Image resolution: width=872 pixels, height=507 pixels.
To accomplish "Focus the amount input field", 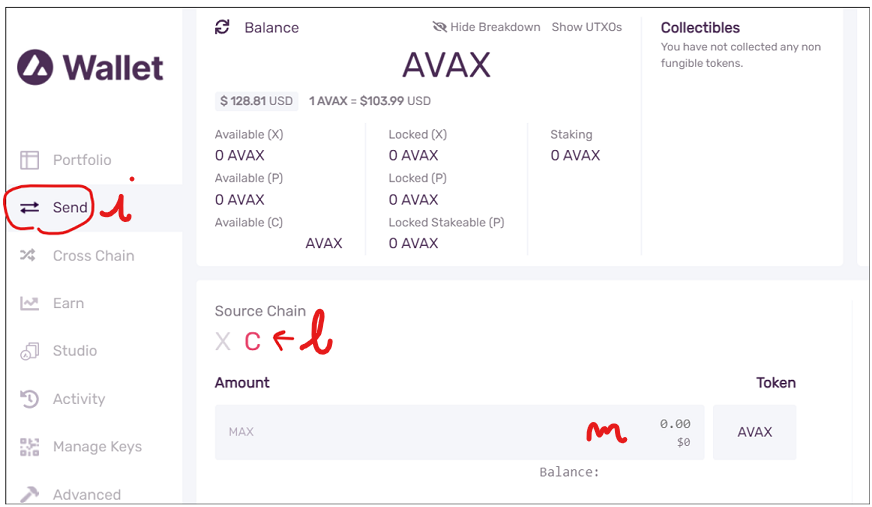I will coord(459,432).
